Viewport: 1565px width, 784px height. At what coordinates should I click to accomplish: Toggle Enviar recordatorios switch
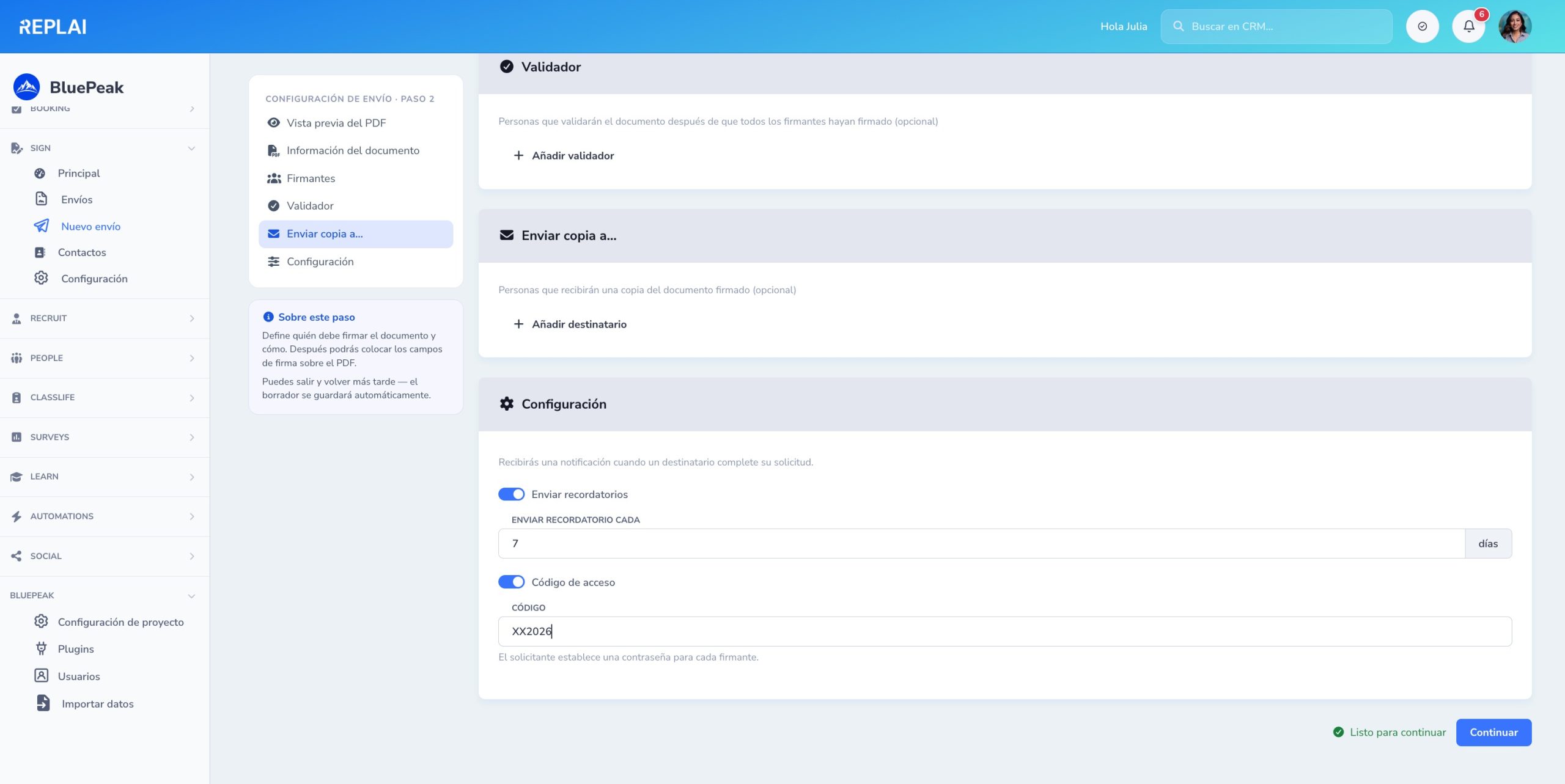point(511,494)
